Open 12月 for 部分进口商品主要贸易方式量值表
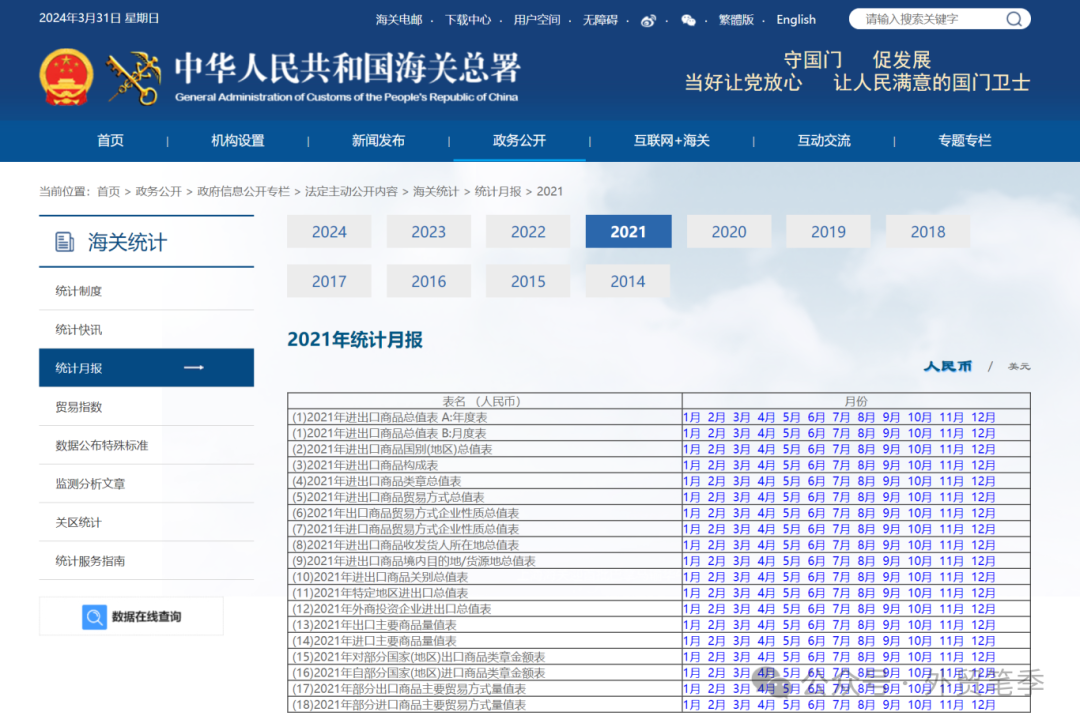1080x727 pixels. point(984,705)
